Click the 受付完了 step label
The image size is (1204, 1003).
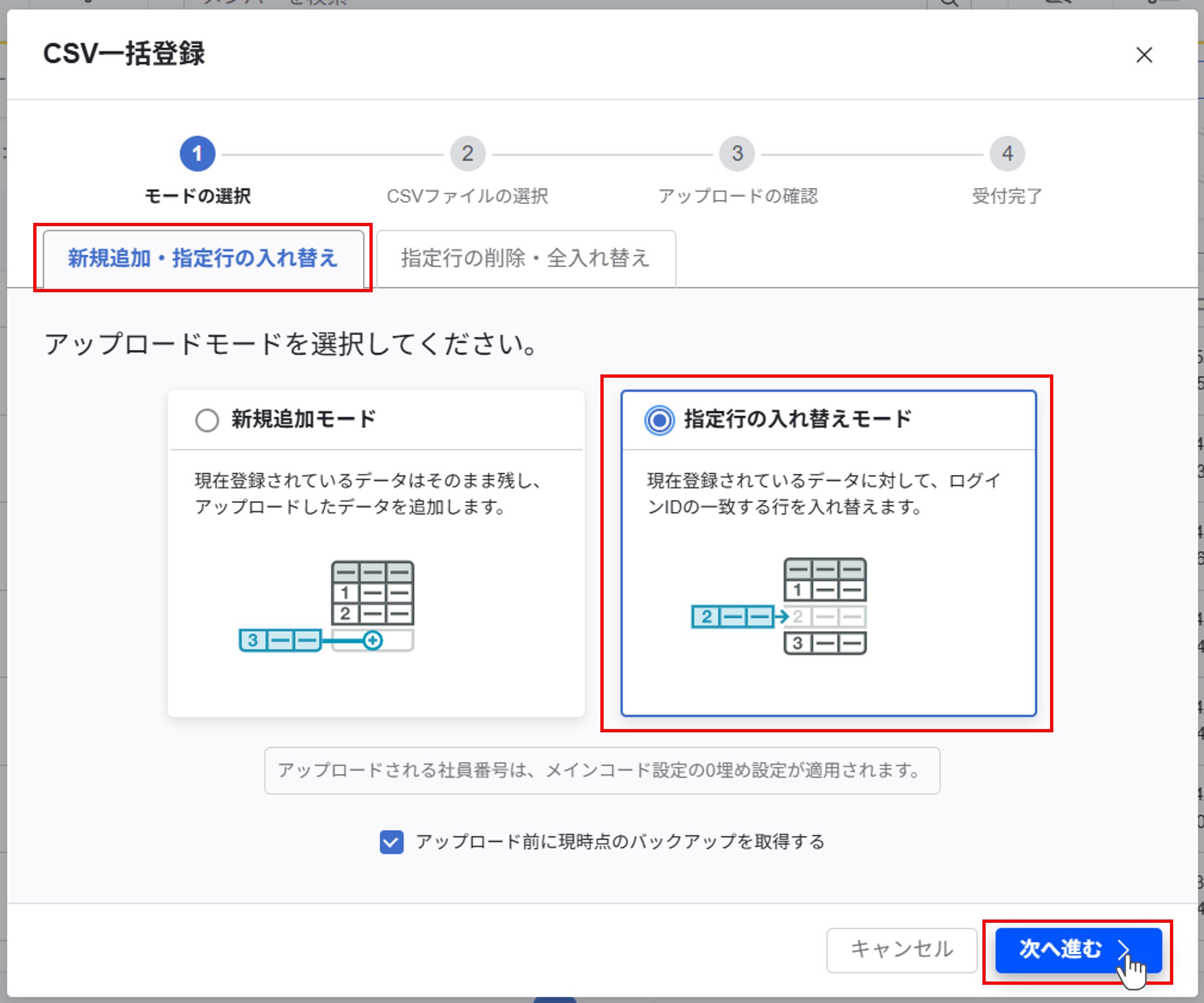coord(1008,196)
